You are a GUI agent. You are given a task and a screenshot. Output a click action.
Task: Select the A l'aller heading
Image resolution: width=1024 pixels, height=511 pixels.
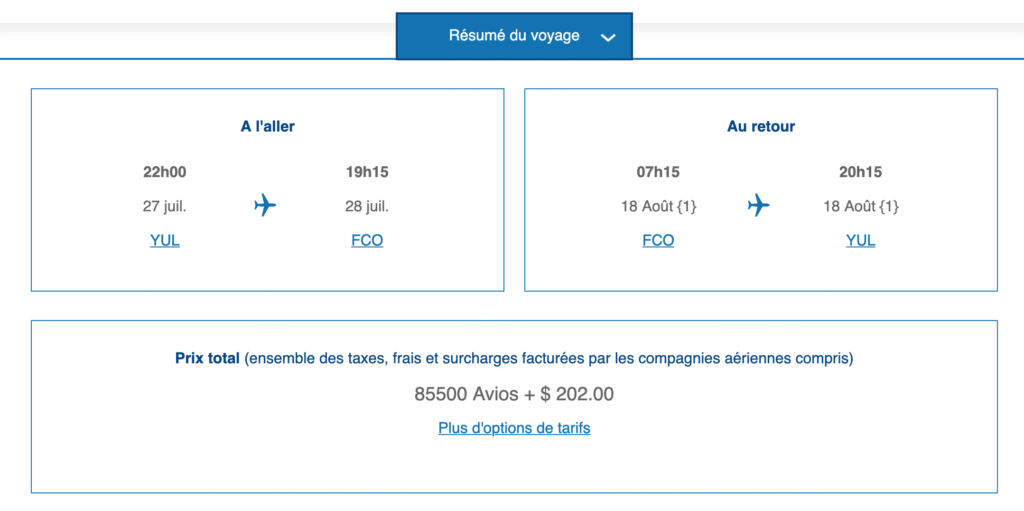(x=268, y=127)
